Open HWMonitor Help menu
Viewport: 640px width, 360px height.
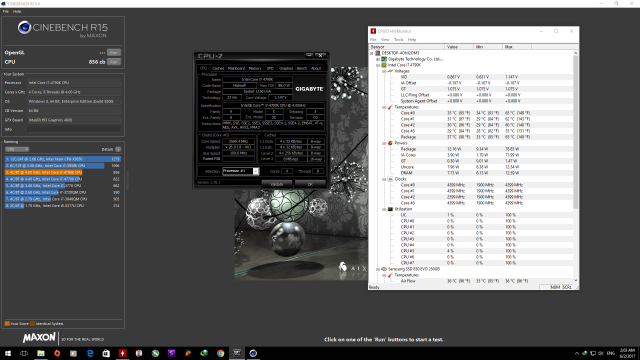[x=412, y=40]
